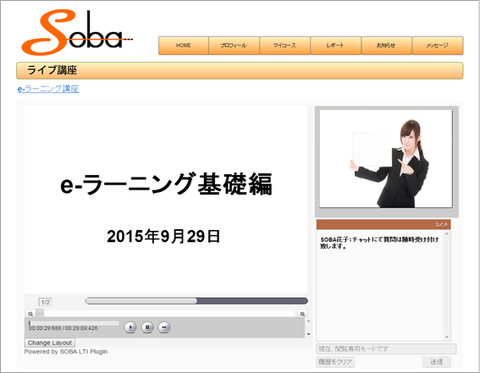Click the 送信 send button
Screen dimensions: 480x373
coord(436,362)
